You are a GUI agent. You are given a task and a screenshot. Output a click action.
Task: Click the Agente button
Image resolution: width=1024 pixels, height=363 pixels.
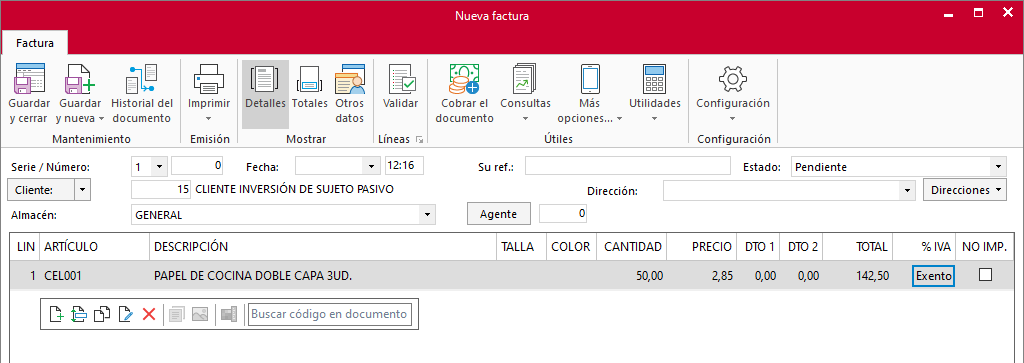[499, 214]
